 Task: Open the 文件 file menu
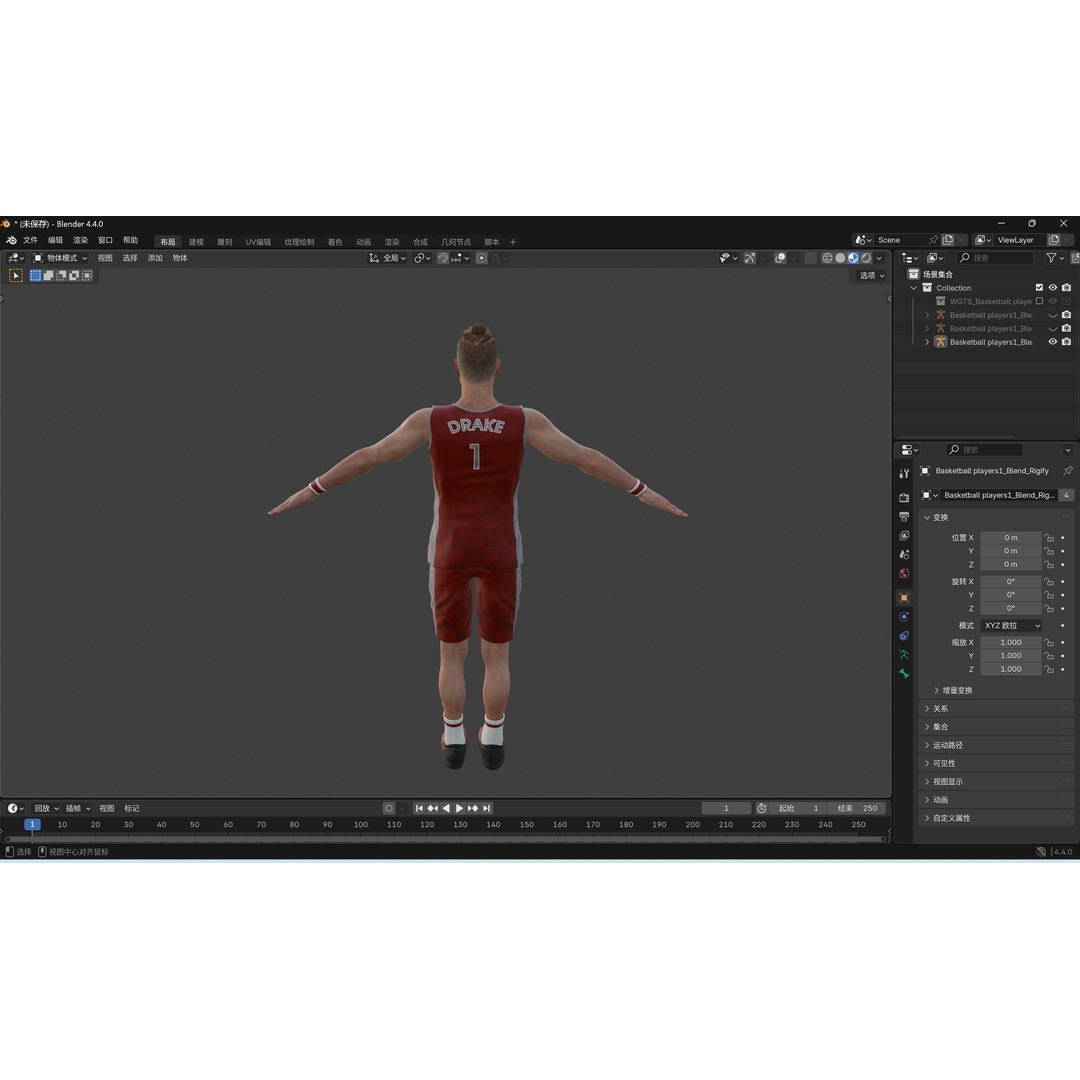[30, 240]
